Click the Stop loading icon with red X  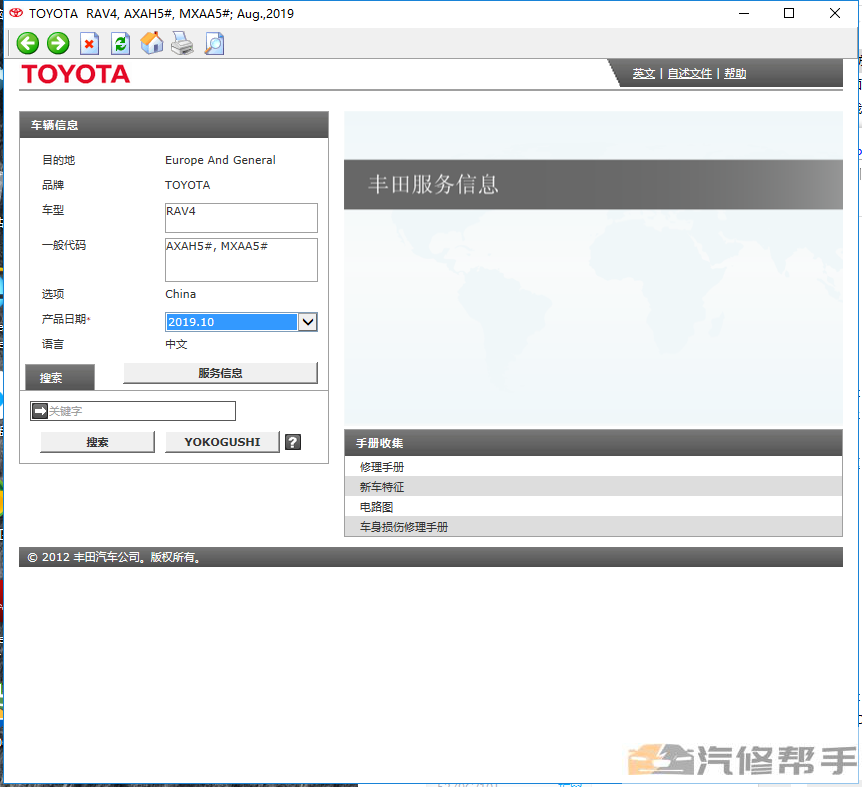click(x=89, y=43)
